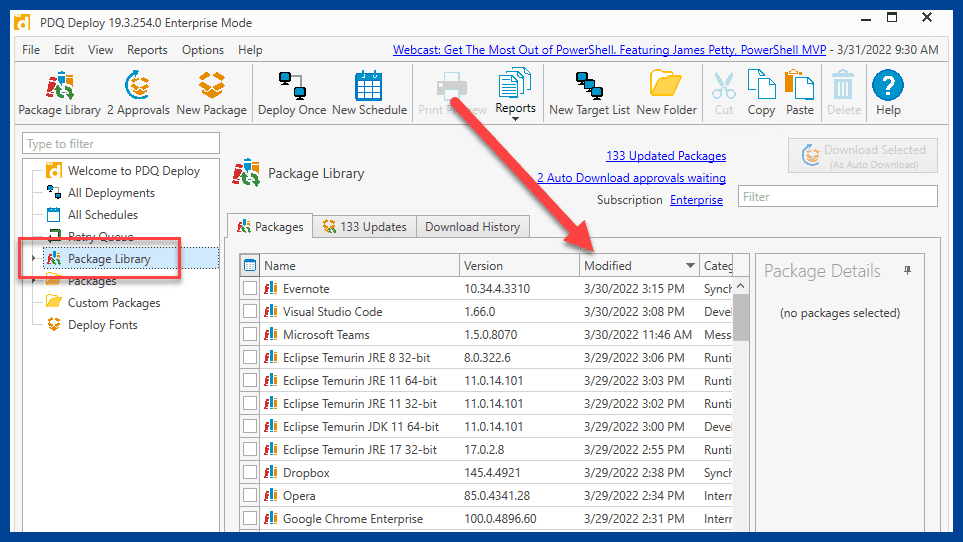963x542 pixels.
Task: Open the Reports toolbar dropdown
Action: [x=515, y=93]
